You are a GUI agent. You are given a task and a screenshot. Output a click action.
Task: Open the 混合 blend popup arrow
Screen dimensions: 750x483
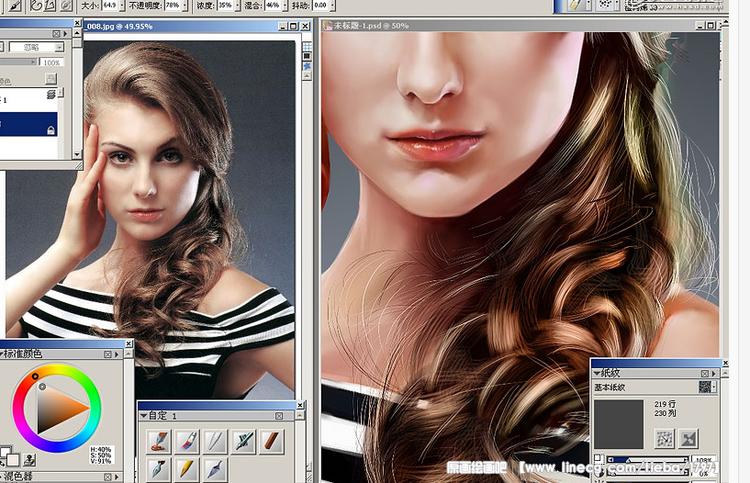285,5
